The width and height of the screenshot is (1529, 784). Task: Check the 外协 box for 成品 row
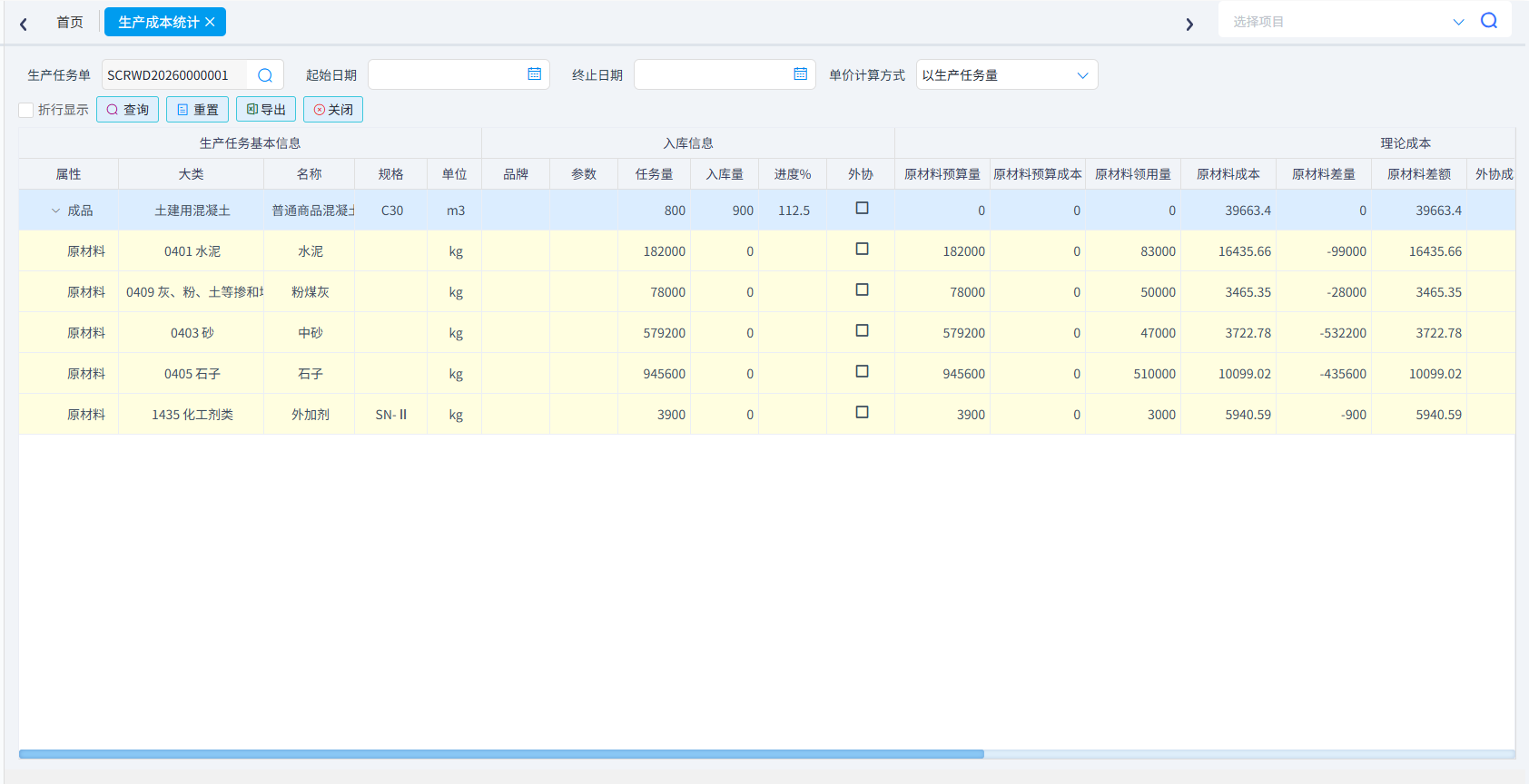pos(862,209)
